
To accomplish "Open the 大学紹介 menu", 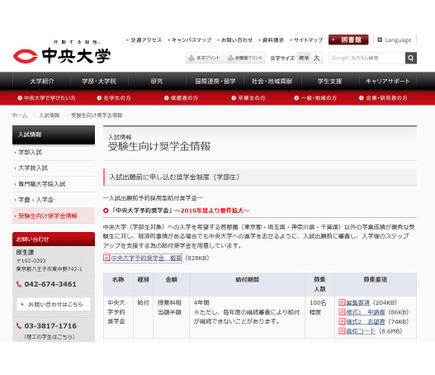I will [x=42, y=81].
